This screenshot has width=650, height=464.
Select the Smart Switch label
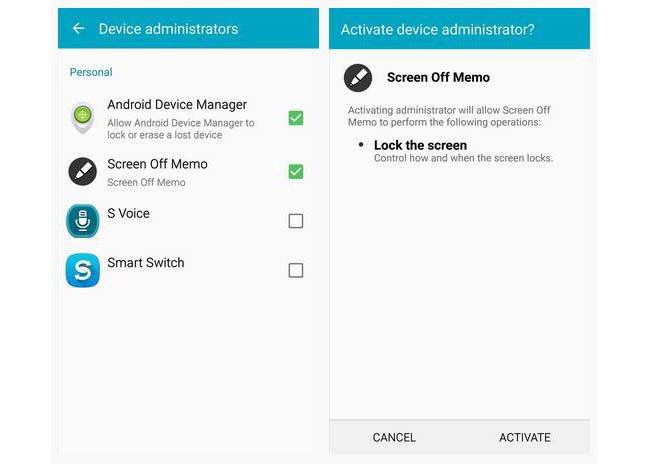(x=146, y=262)
